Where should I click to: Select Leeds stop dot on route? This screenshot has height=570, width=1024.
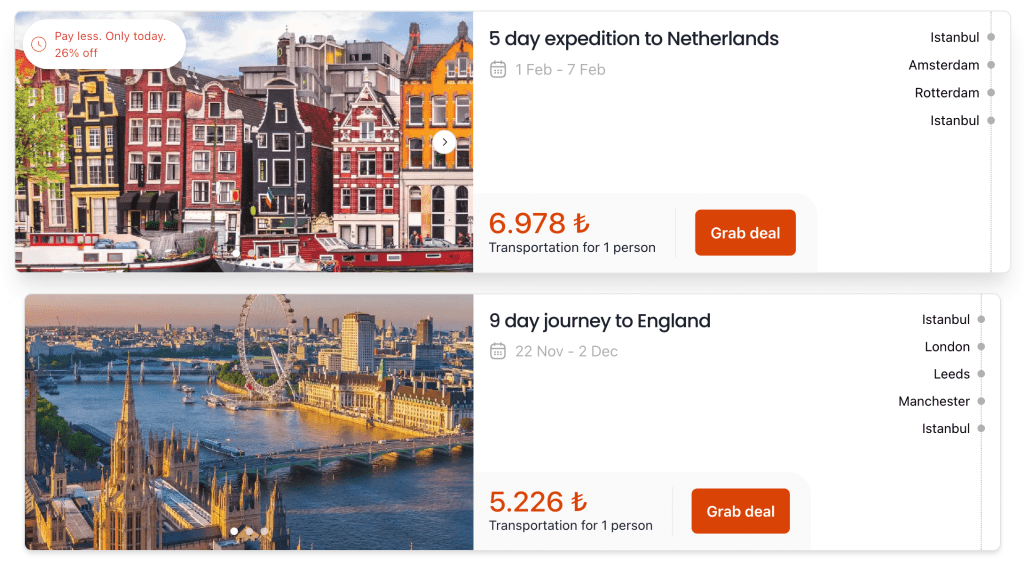[x=981, y=374]
